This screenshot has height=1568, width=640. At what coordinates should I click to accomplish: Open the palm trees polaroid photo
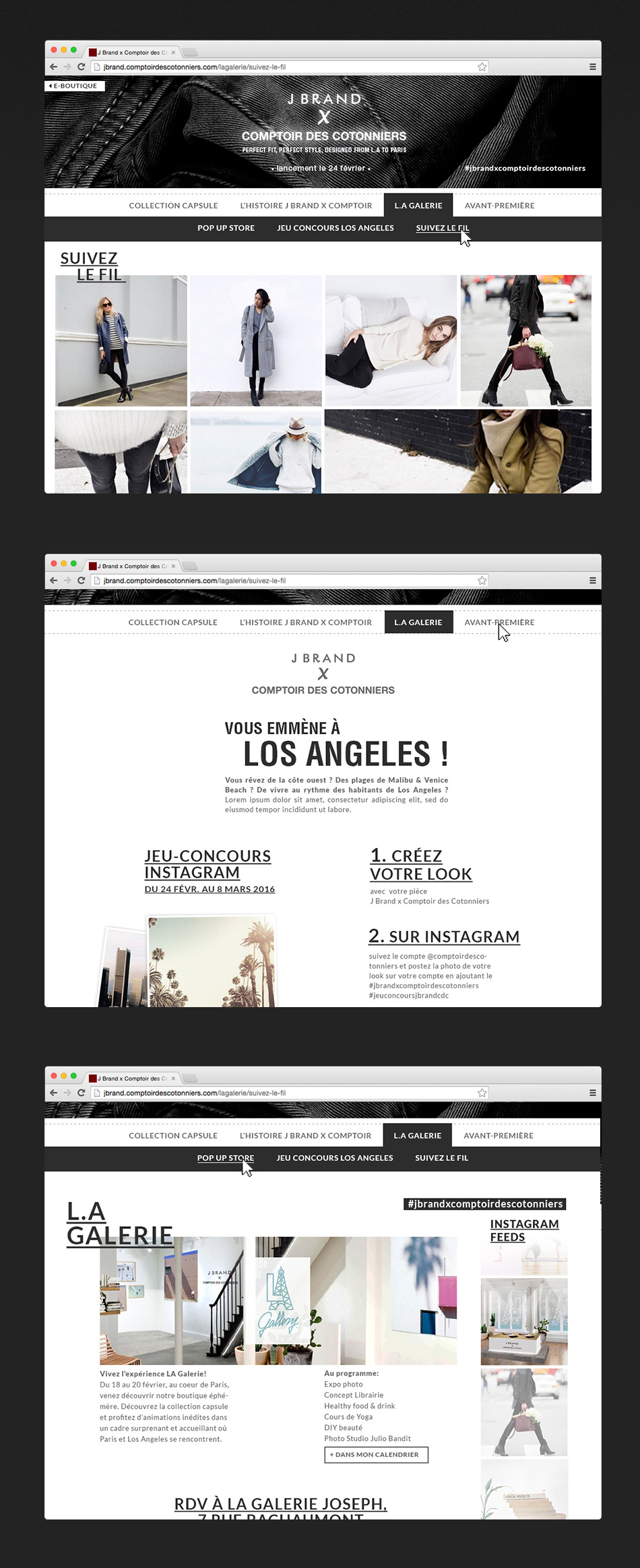point(212,961)
